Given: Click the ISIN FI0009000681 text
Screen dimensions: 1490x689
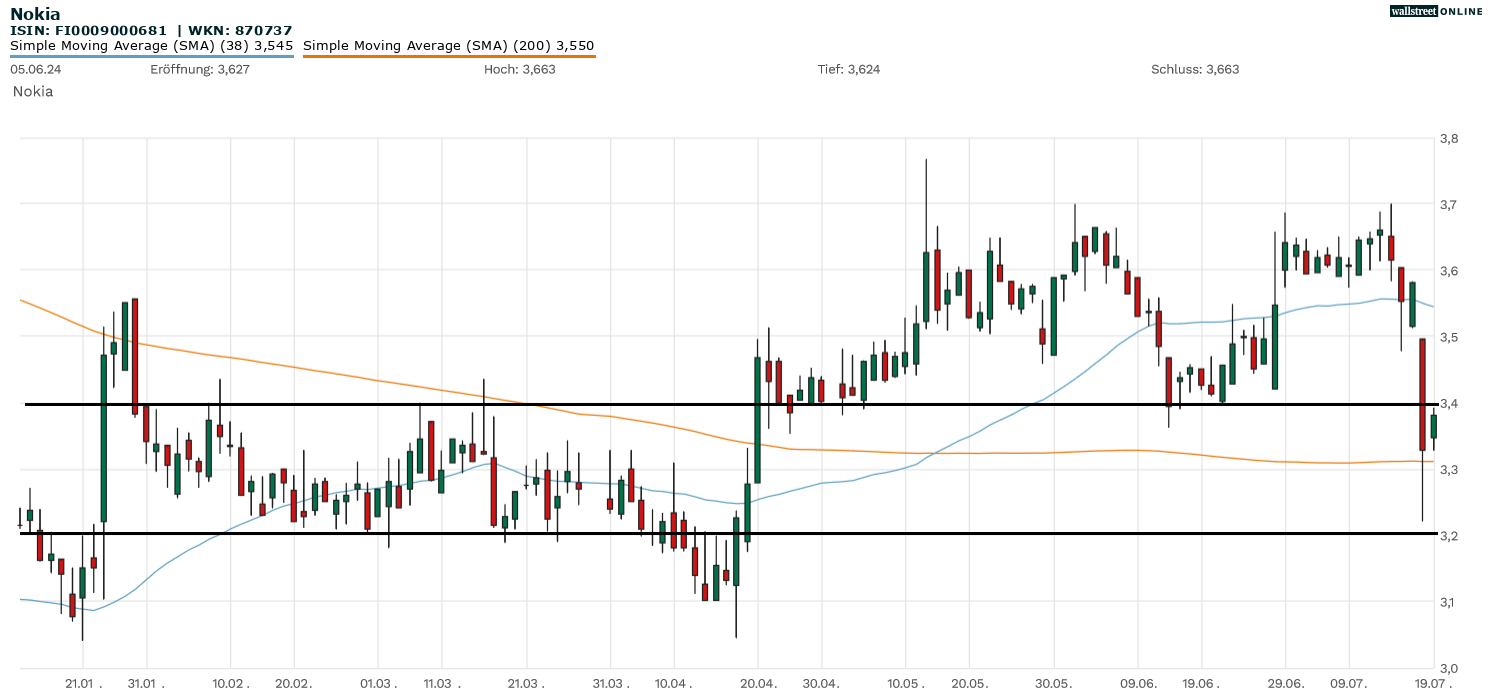Looking at the screenshot, I should [89, 31].
